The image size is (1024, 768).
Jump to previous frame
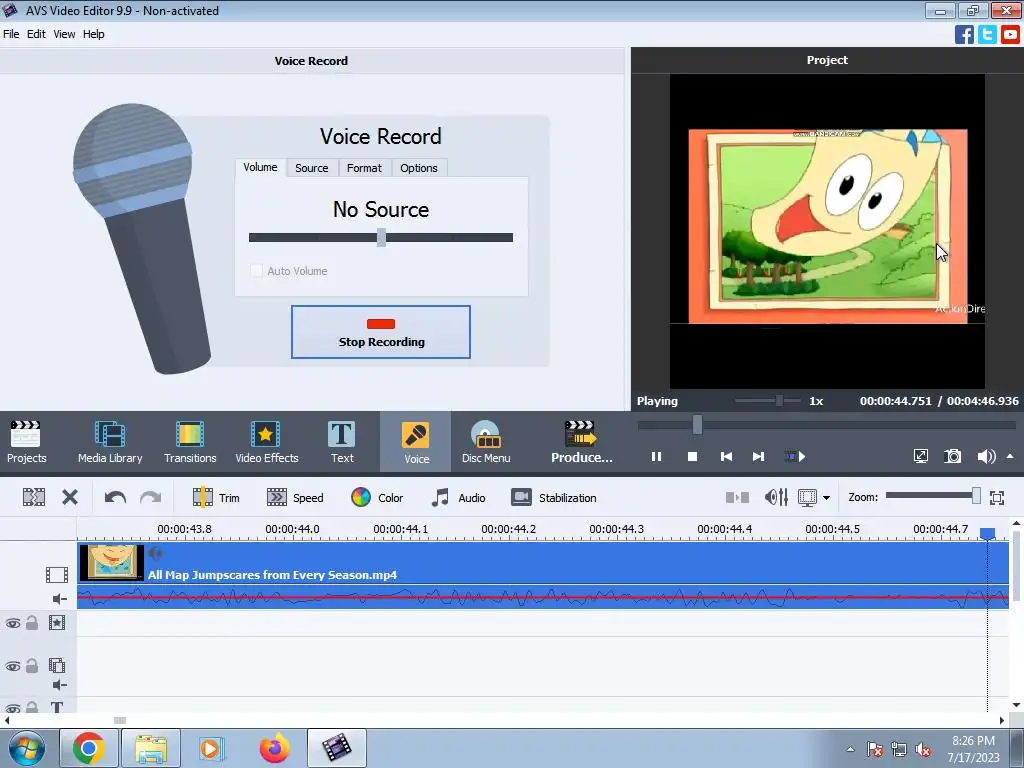tap(726, 456)
